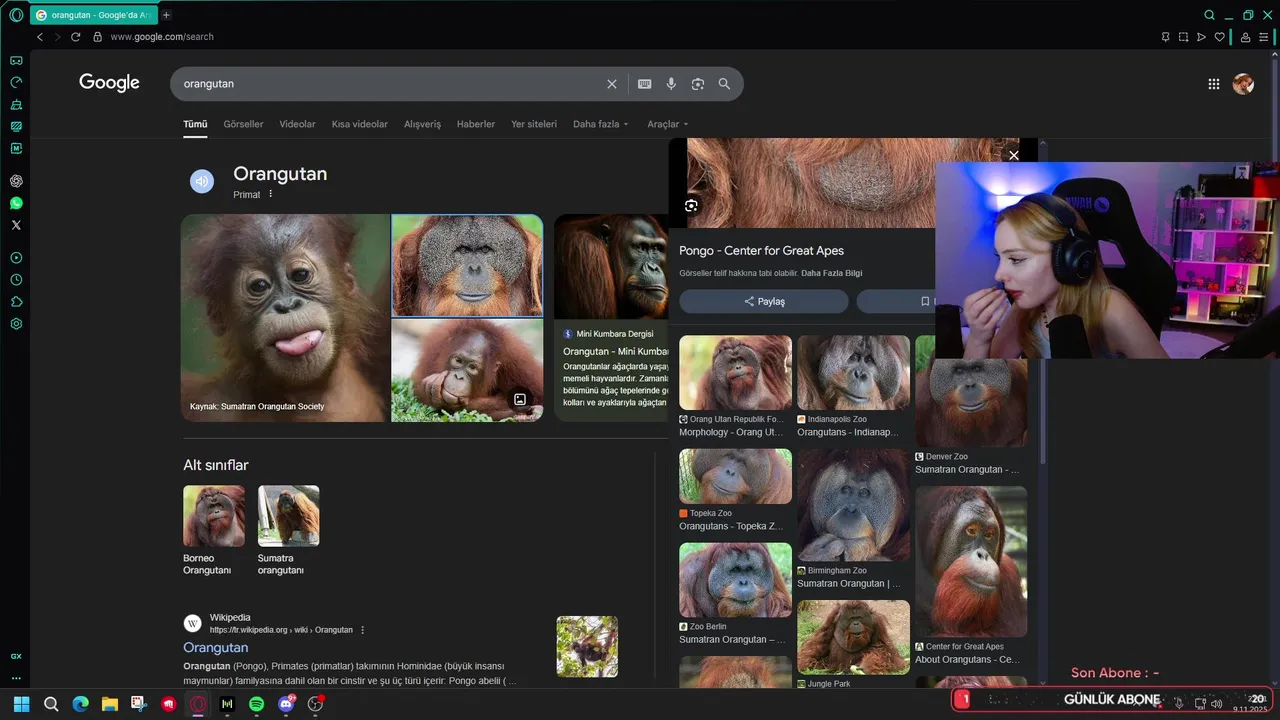The height and width of the screenshot is (720, 1280).
Task: Open the player icon in sidebar
Action: pos(16,258)
